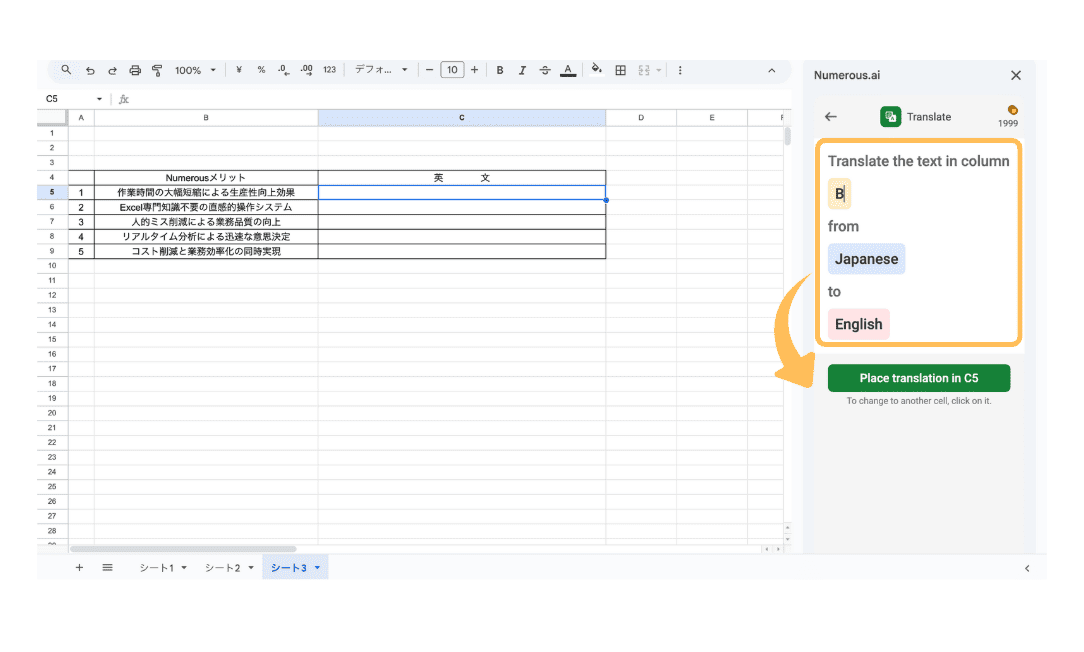Select the Numerousメリット header cell
Image resolution: width=1084 pixels, height=652 pixels.
[x=206, y=178]
